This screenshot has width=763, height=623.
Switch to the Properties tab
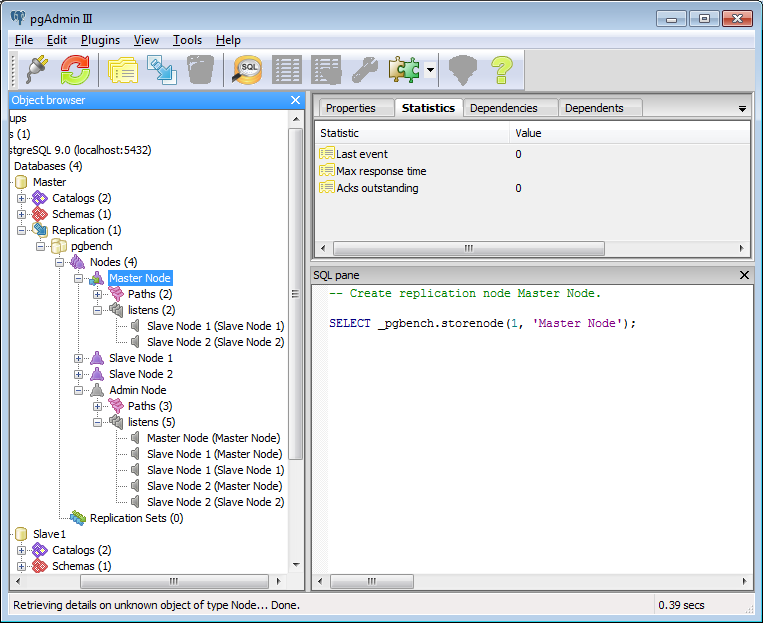351,108
